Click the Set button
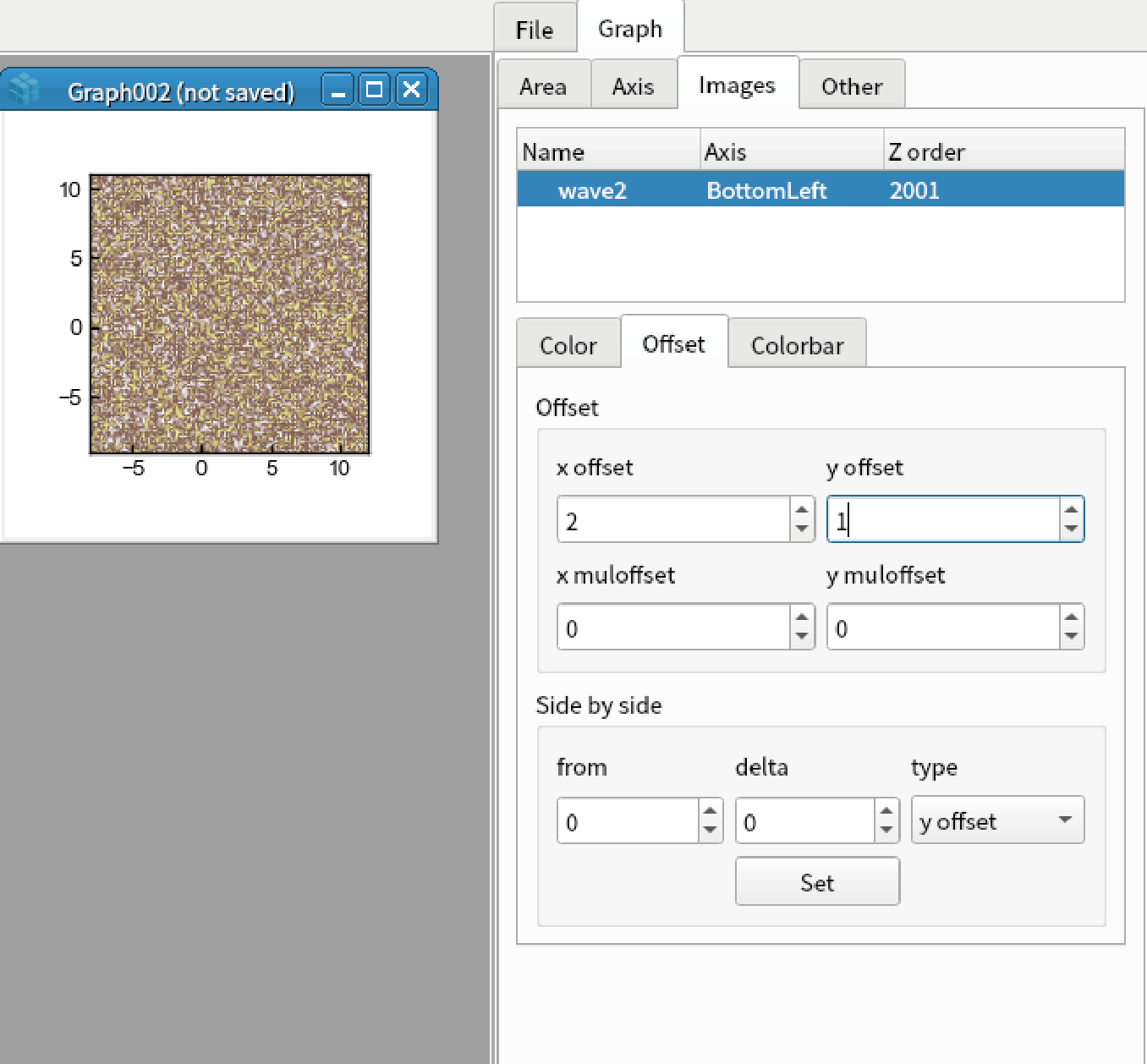This screenshot has width=1147, height=1064. point(817,882)
